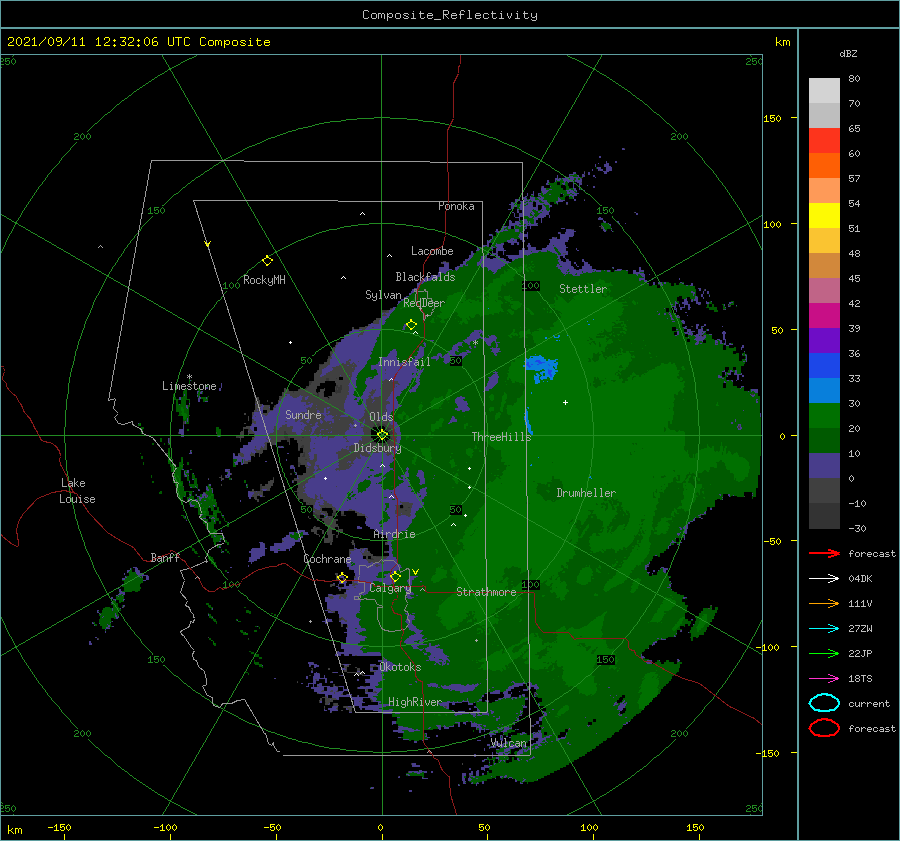Viewport: 900px width, 841px height.
Task: Click the magenta 18TS arrow legend icon
Action: [x=824, y=679]
